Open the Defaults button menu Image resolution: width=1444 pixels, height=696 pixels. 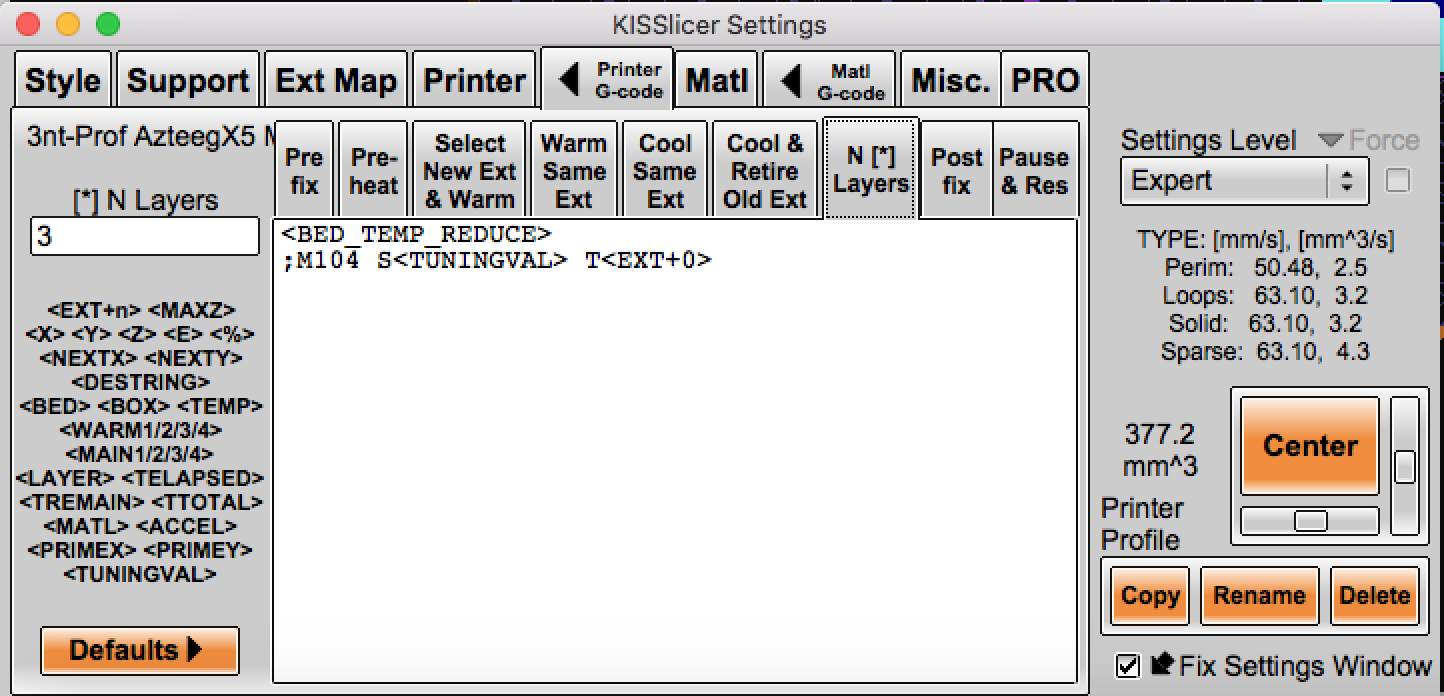coord(140,650)
